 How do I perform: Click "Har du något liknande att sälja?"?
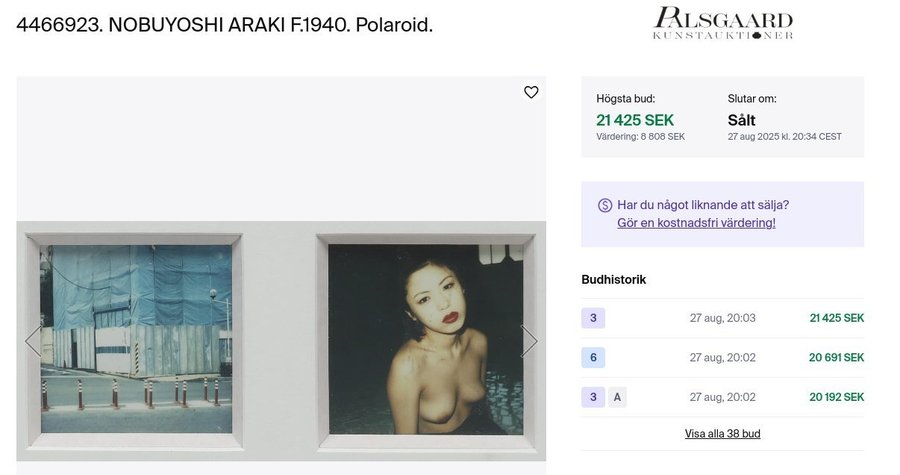[x=703, y=205]
